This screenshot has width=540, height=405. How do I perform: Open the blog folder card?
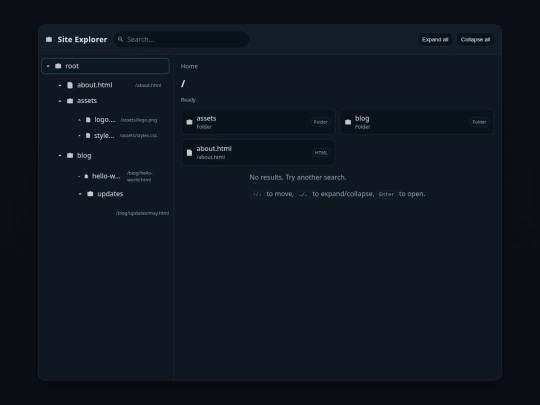[x=416, y=122]
